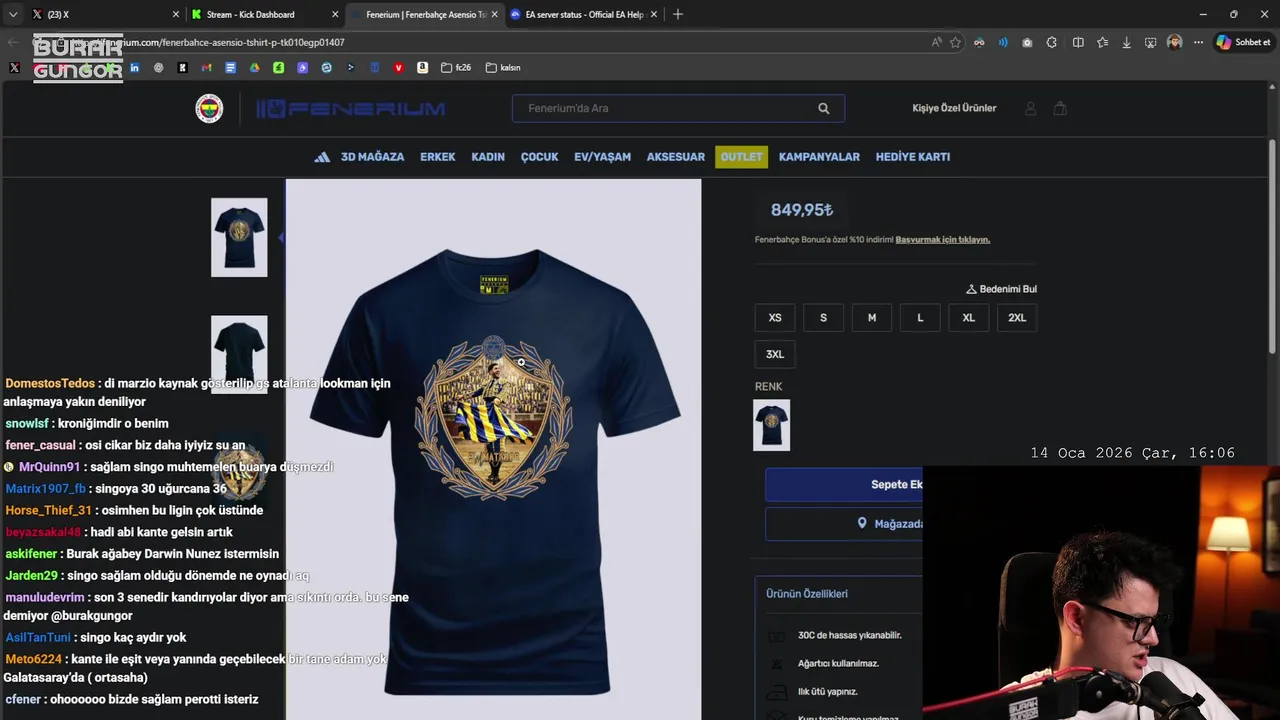Viewport: 1280px width, 720px height.
Task: Open the user account icon
Action: pyautogui.click(x=1030, y=108)
